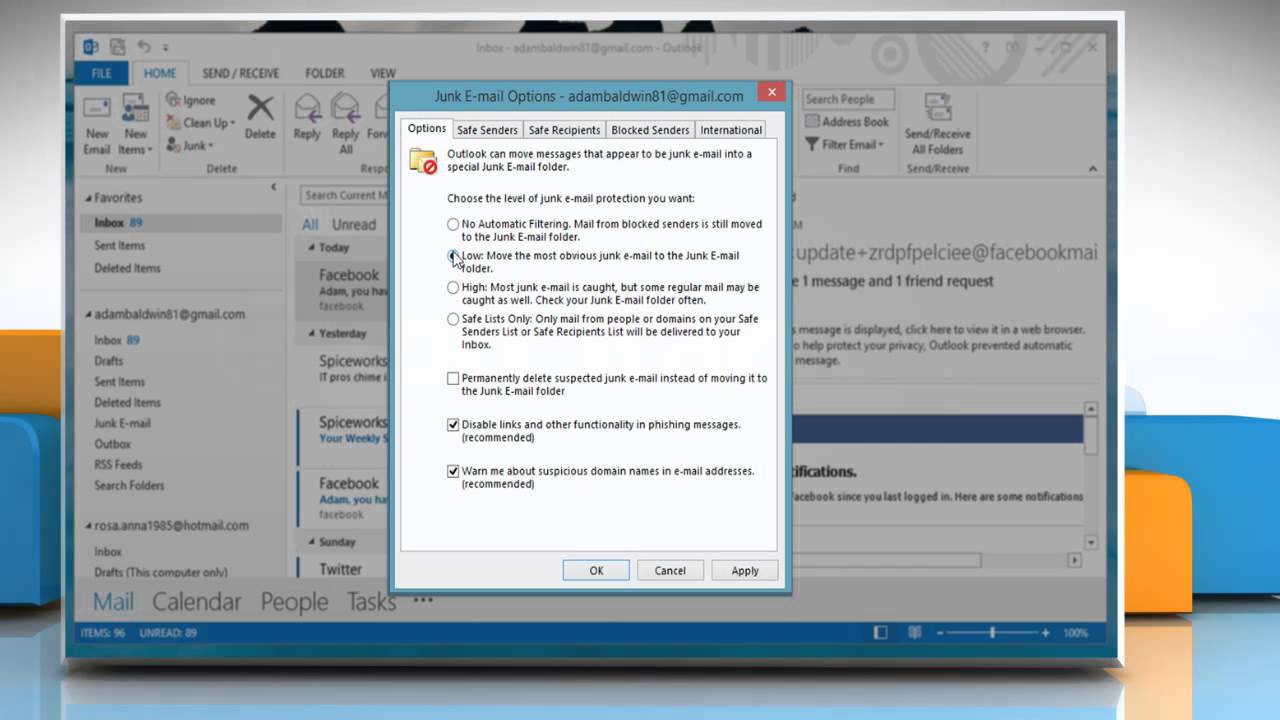The height and width of the screenshot is (720, 1280).
Task: Switch to the People view
Action: [x=294, y=602]
